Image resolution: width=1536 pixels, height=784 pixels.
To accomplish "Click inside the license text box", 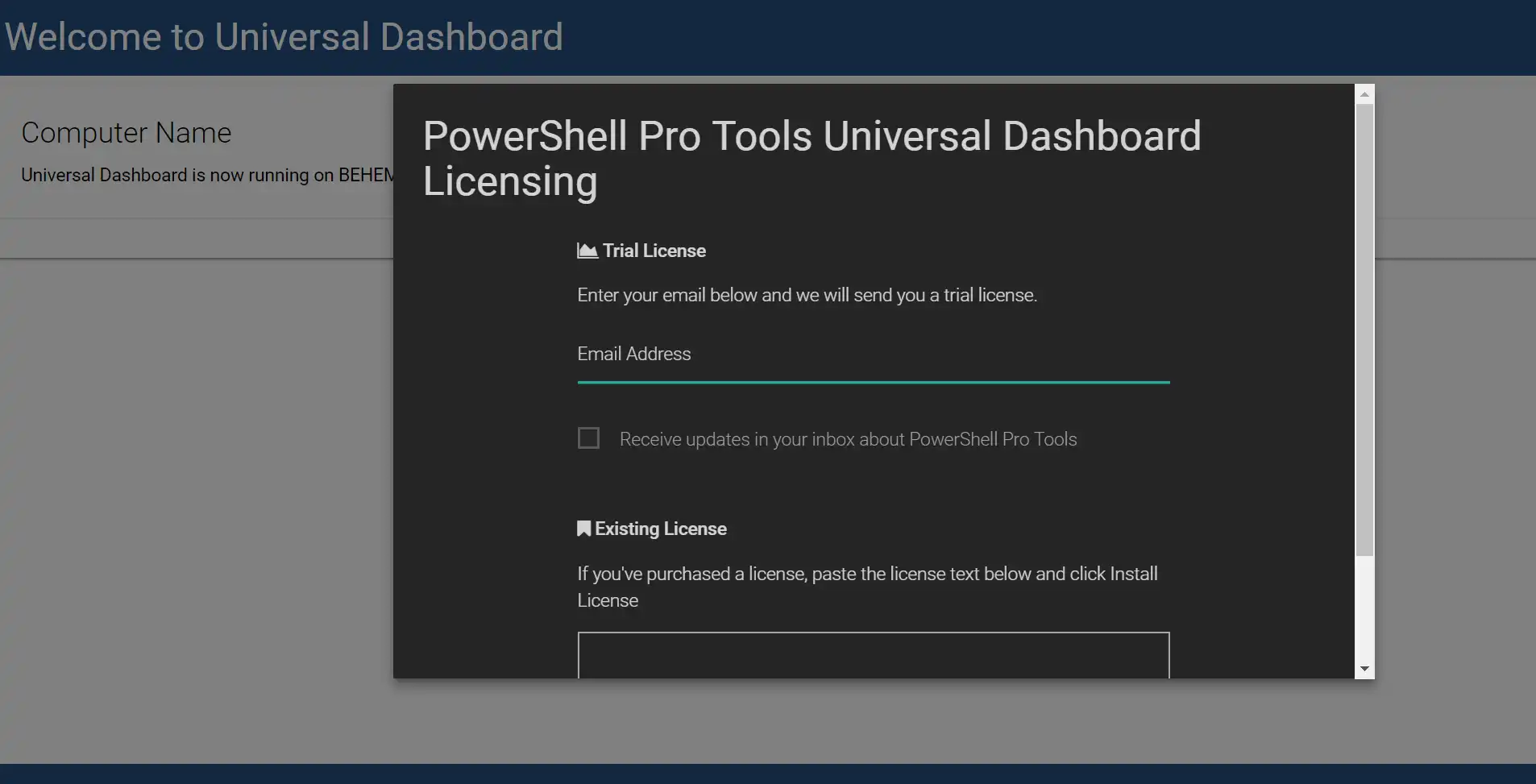I will [874, 655].
